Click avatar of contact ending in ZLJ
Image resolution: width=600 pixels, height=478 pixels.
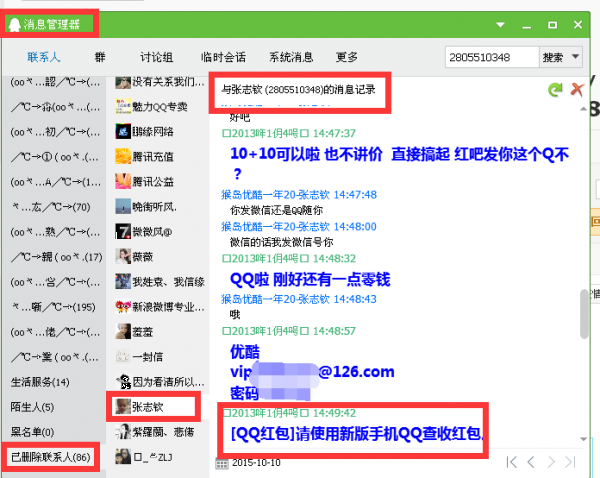pos(123,457)
